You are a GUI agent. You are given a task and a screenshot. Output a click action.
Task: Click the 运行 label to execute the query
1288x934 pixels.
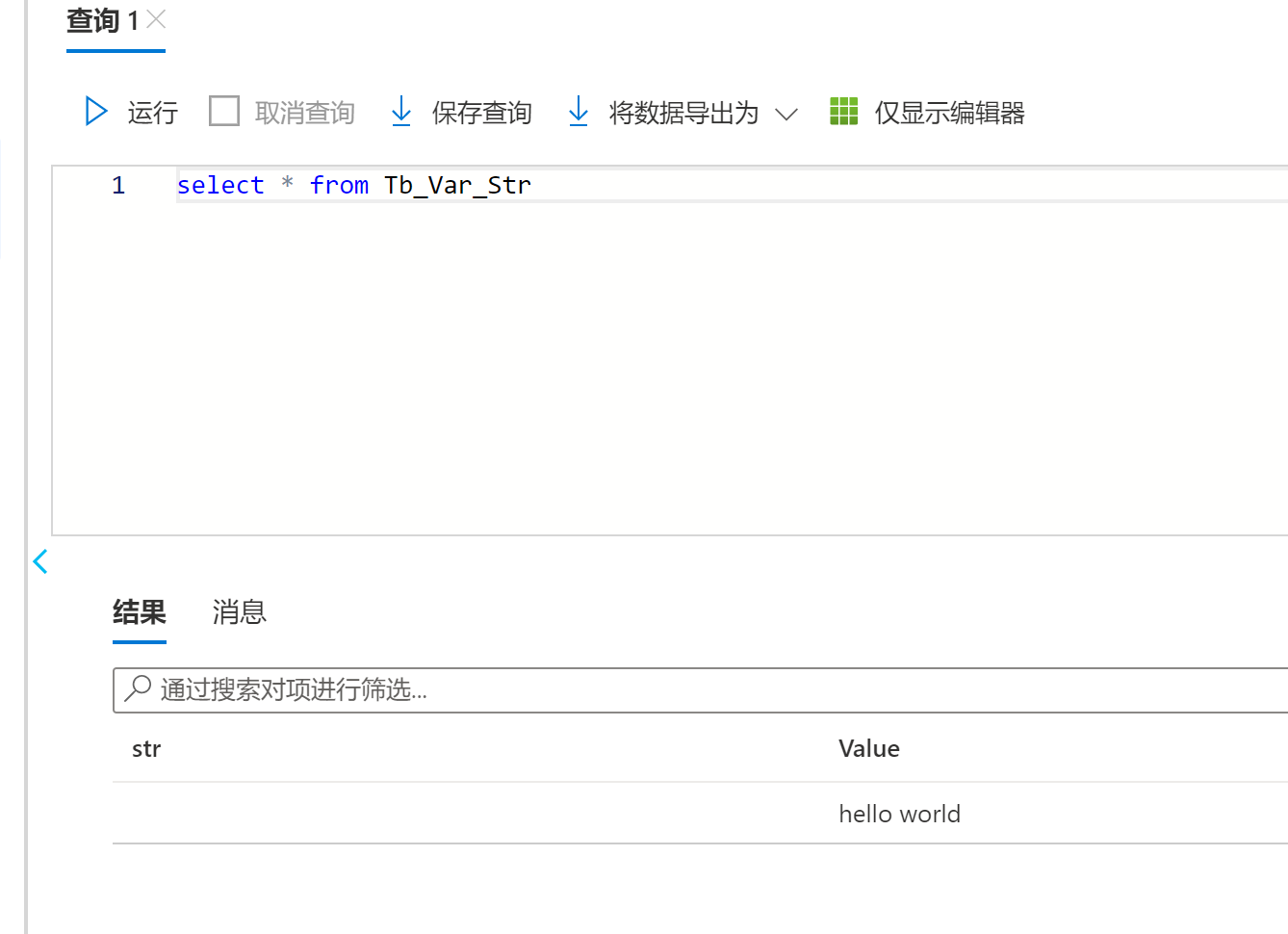(152, 113)
